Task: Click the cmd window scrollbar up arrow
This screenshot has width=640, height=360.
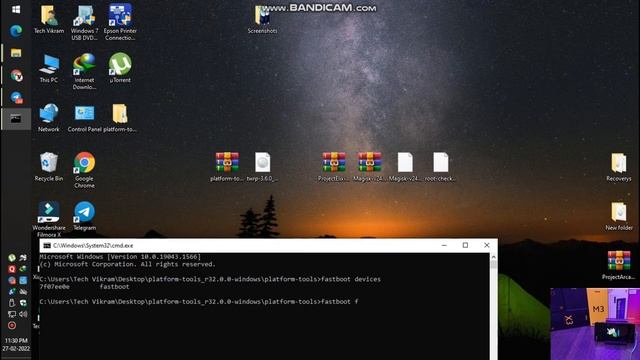Action: pos(493,257)
